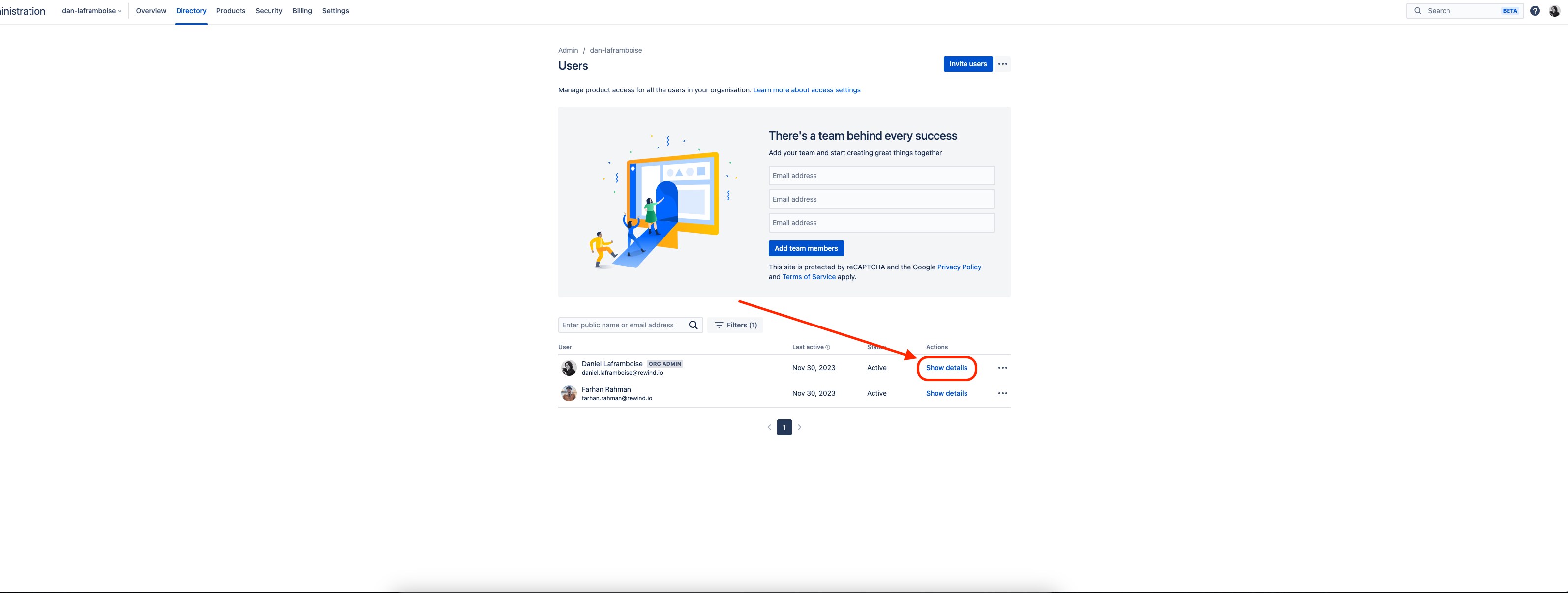Go to previous page arrow
Image resolution: width=1568 pixels, height=593 pixels.
coord(769,427)
